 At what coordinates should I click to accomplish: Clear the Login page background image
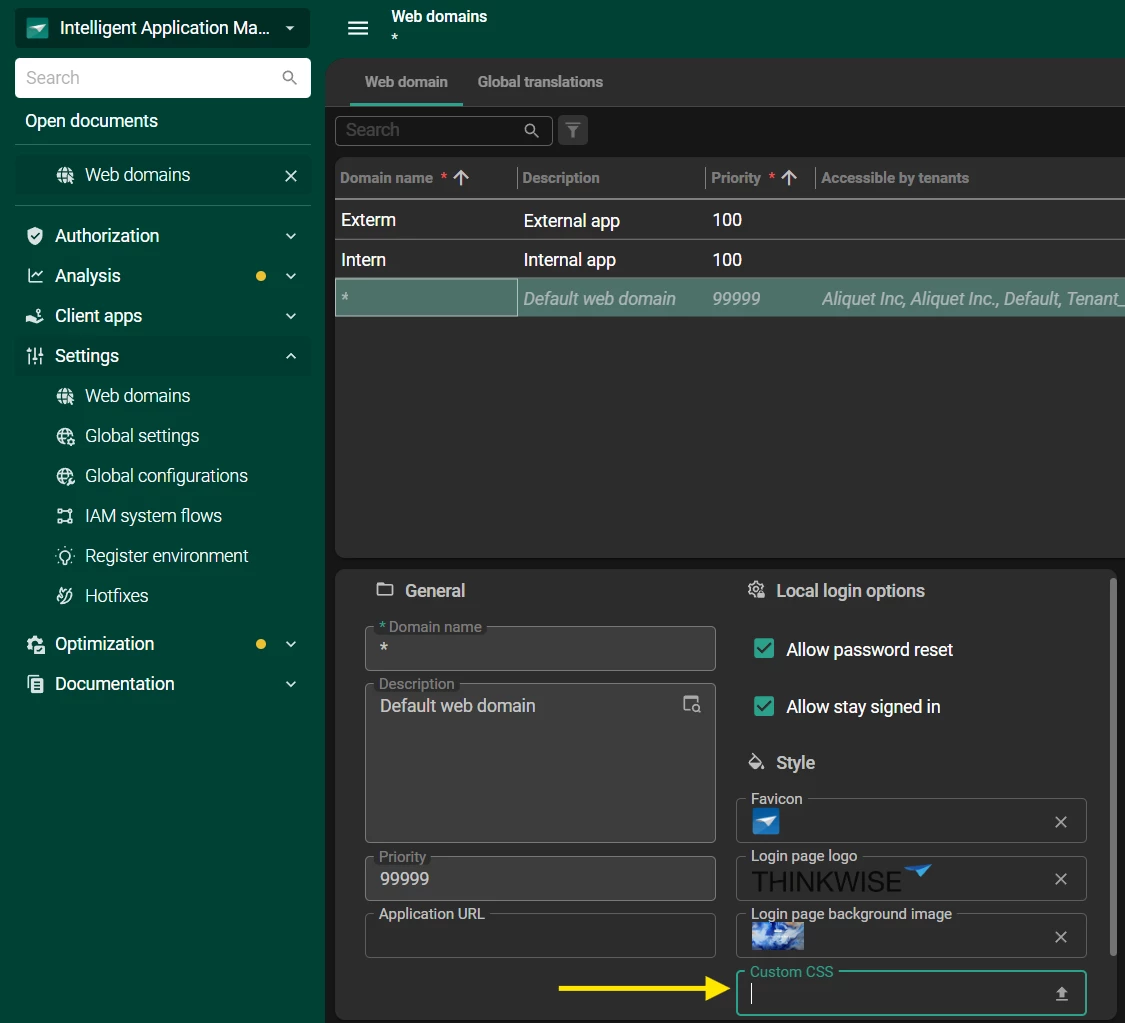click(x=1061, y=936)
